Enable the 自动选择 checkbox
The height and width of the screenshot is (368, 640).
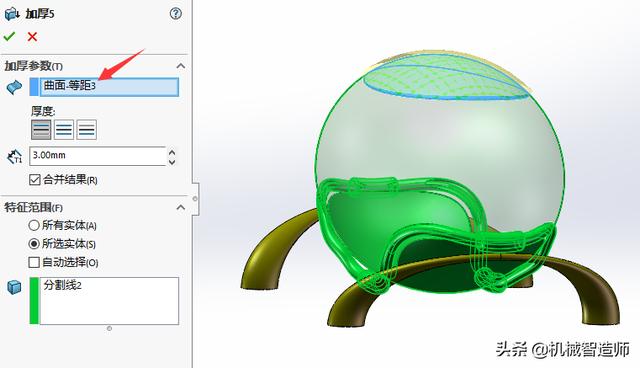pyautogui.click(x=34, y=262)
